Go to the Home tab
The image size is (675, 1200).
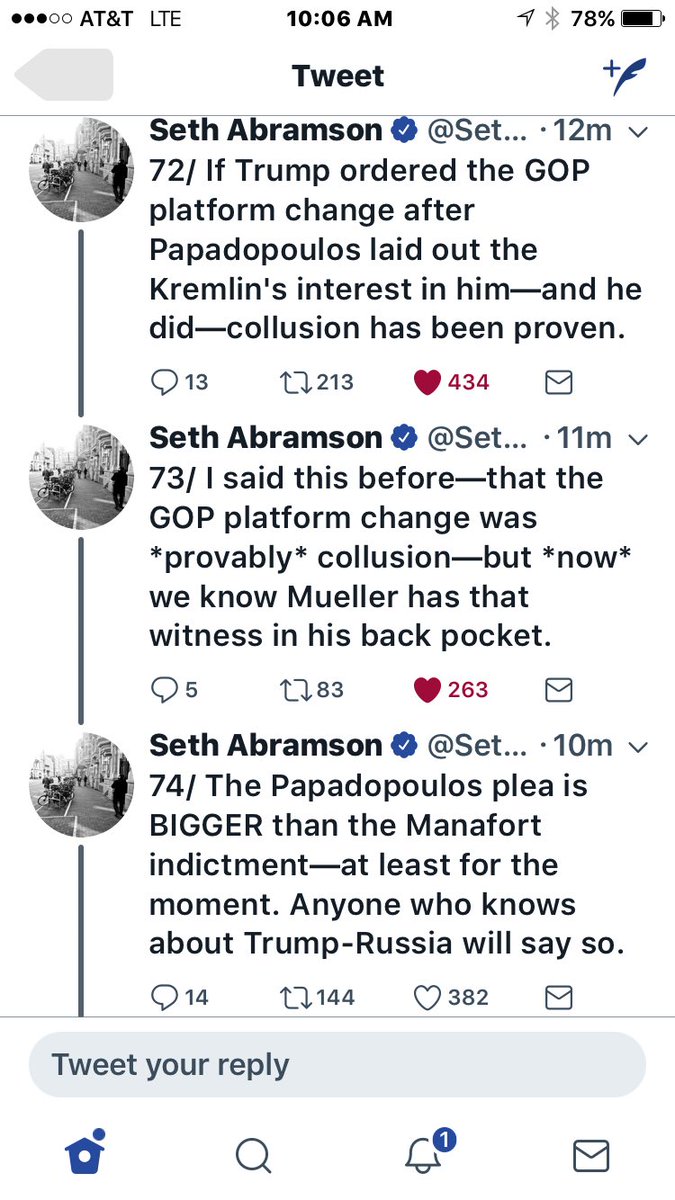(x=85, y=1153)
